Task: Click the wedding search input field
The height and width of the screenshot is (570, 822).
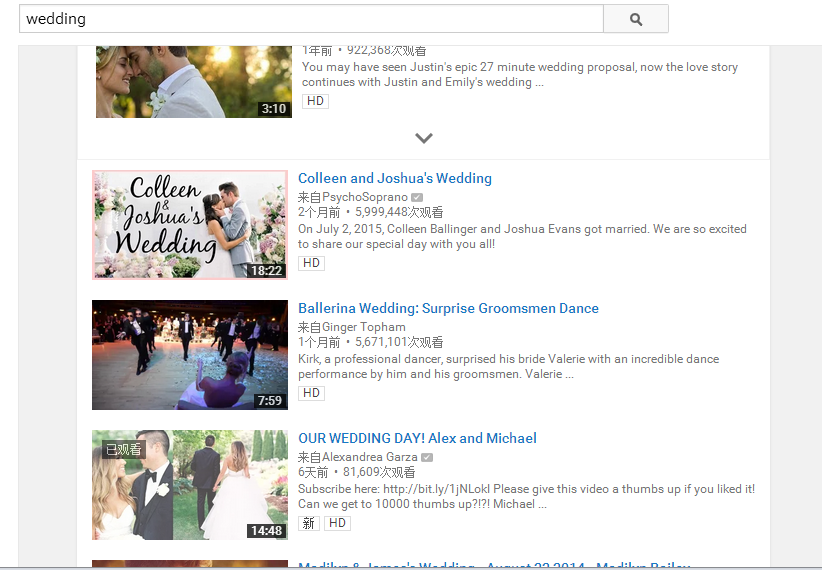Action: click(x=310, y=19)
